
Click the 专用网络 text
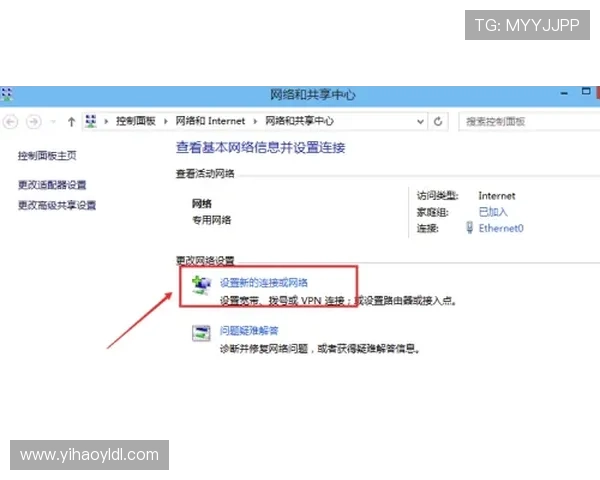tap(212, 220)
